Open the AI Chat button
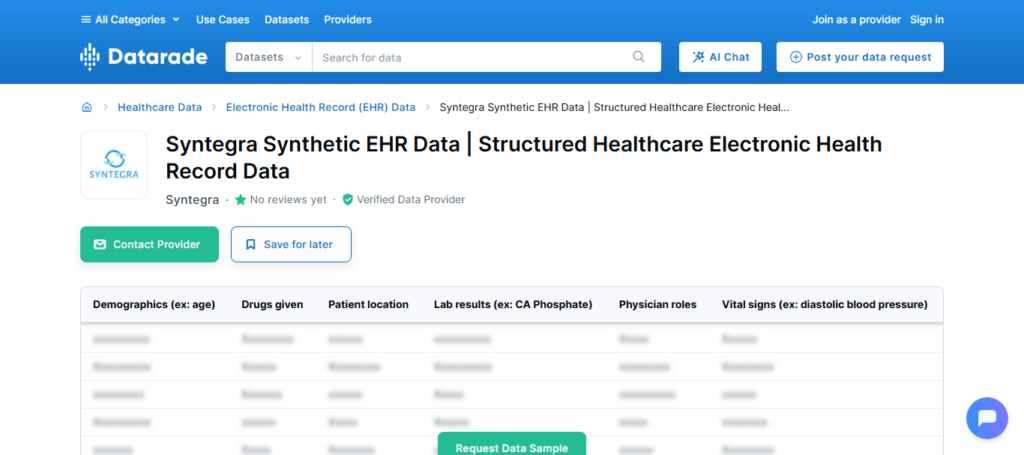This screenshot has width=1024, height=455. point(720,57)
